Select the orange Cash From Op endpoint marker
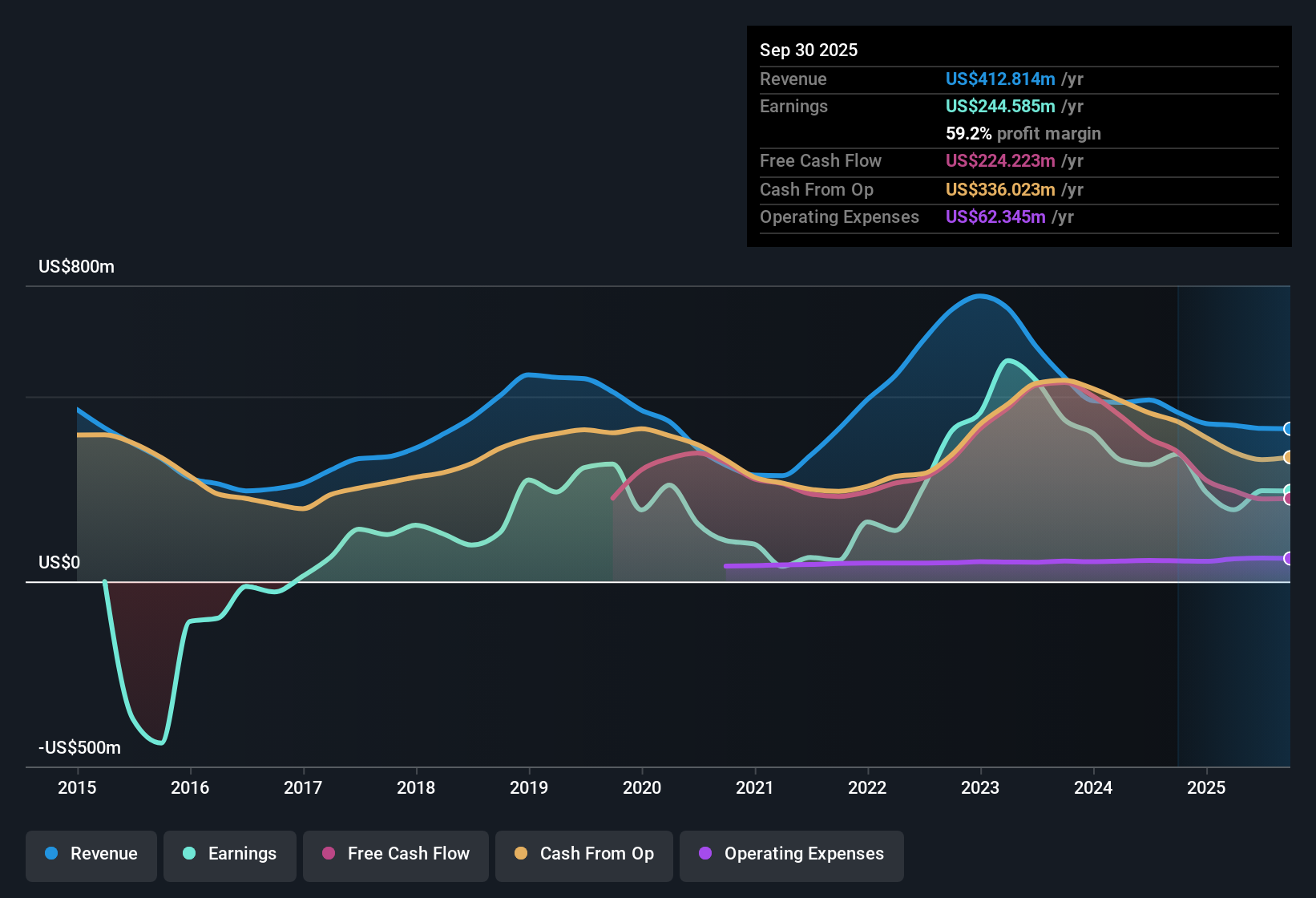This screenshot has height=898, width=1316. 1289,458
